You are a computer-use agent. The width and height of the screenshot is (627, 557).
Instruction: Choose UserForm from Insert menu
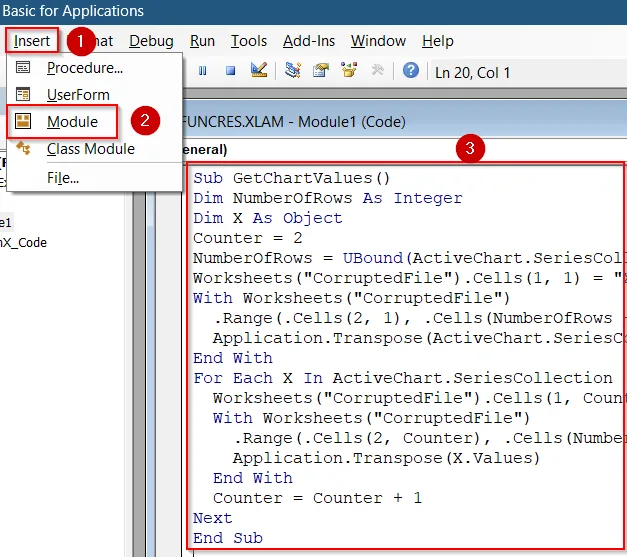(x=95, y=95)
